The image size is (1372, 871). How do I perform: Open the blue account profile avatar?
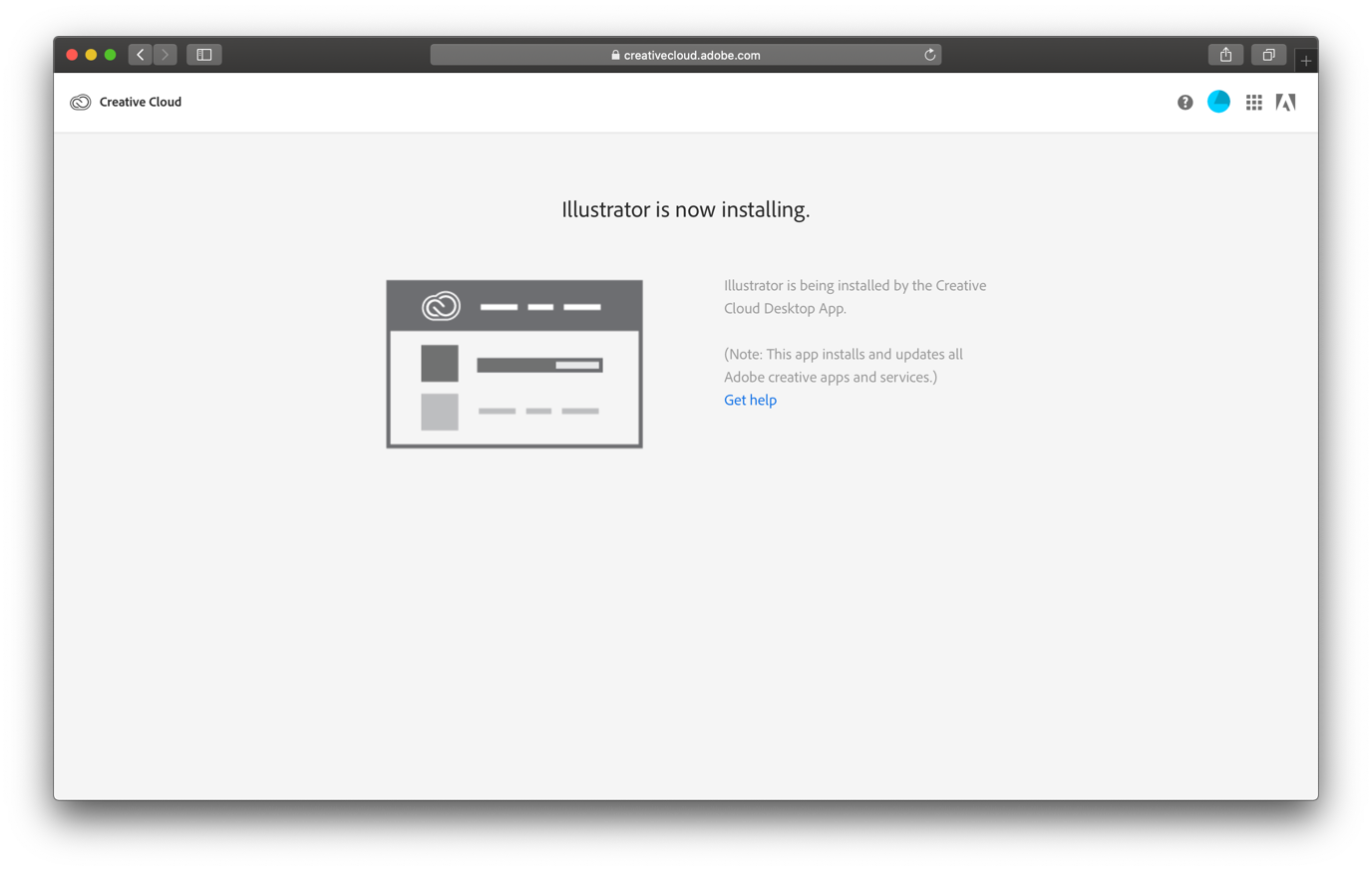point(1218,102)
